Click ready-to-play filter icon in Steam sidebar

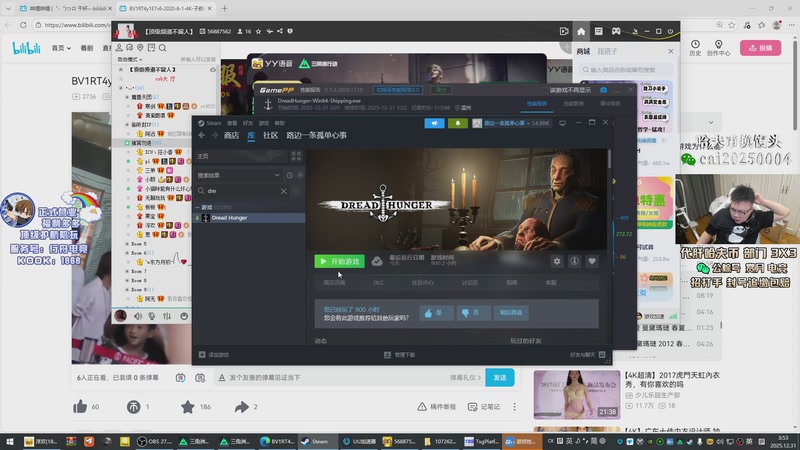300,175
